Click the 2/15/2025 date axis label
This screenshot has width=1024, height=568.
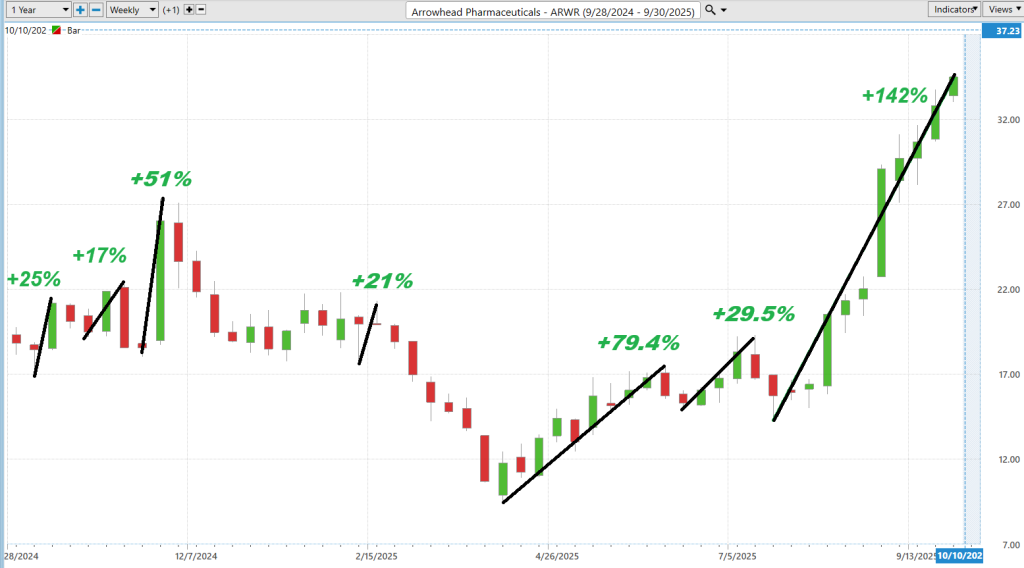(376, 556)
